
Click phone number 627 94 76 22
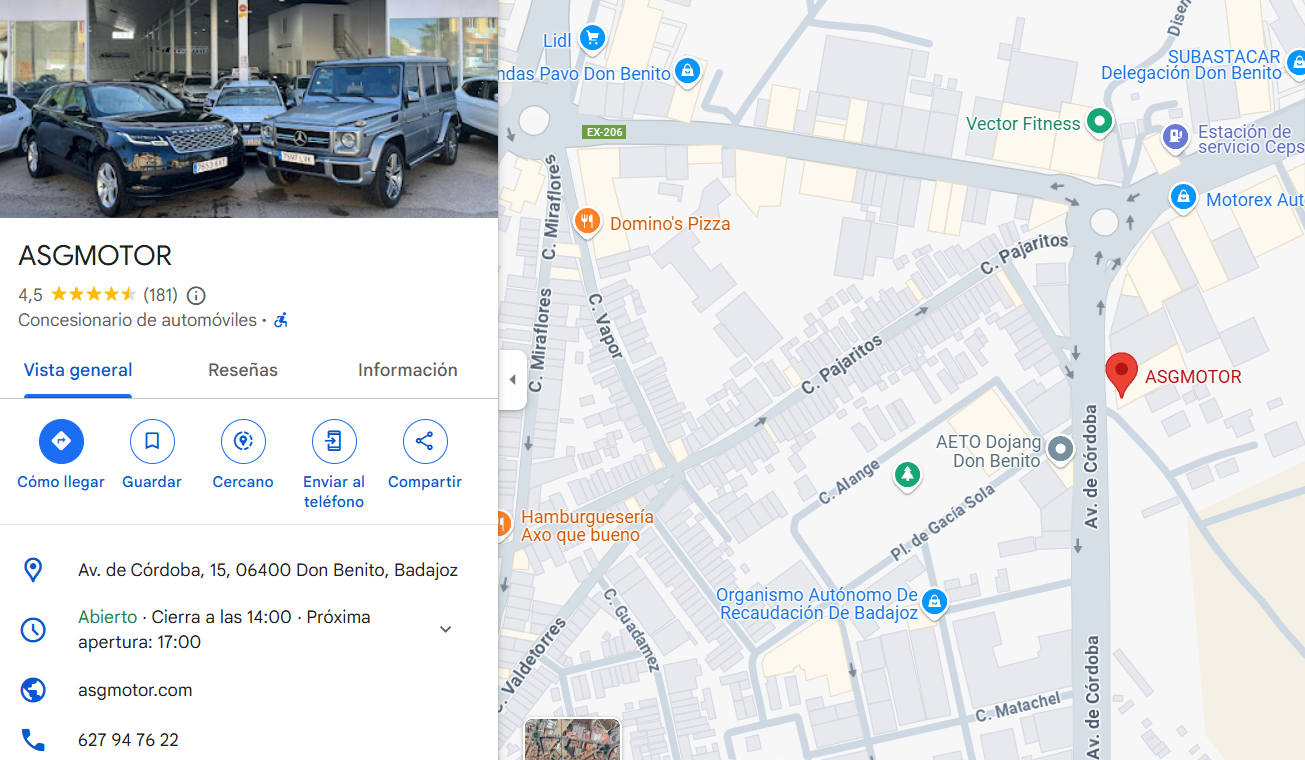click(128, 740)
